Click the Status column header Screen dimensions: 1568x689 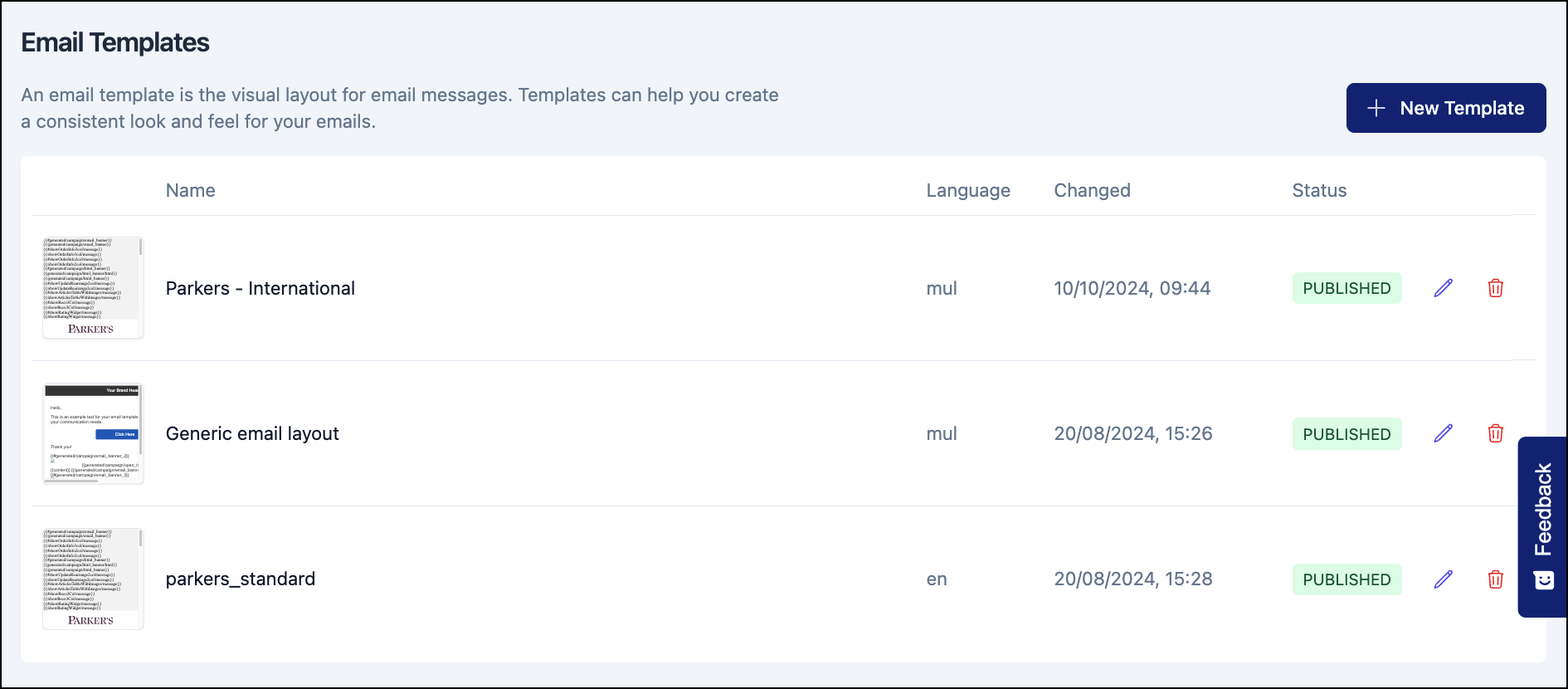[x=1319, y=190]
